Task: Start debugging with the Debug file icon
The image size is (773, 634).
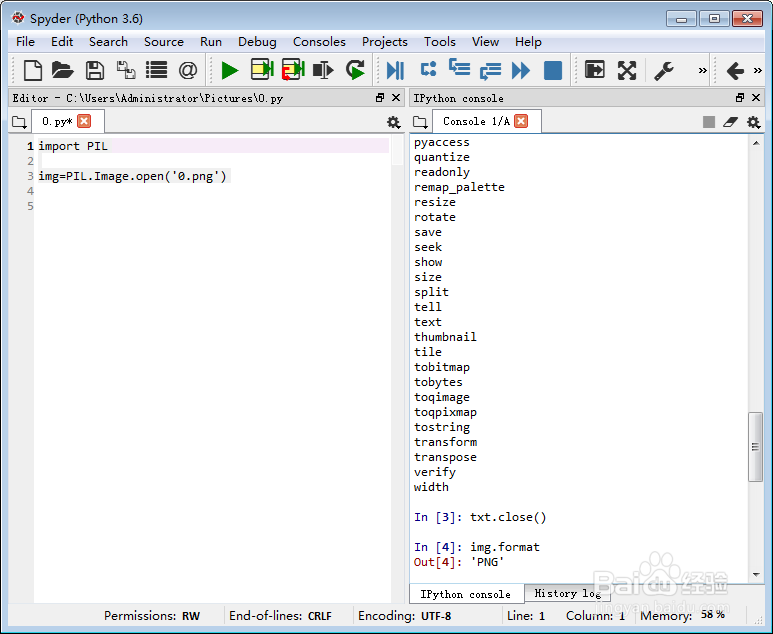Action: pyautogui.click(x=395, y=70)
